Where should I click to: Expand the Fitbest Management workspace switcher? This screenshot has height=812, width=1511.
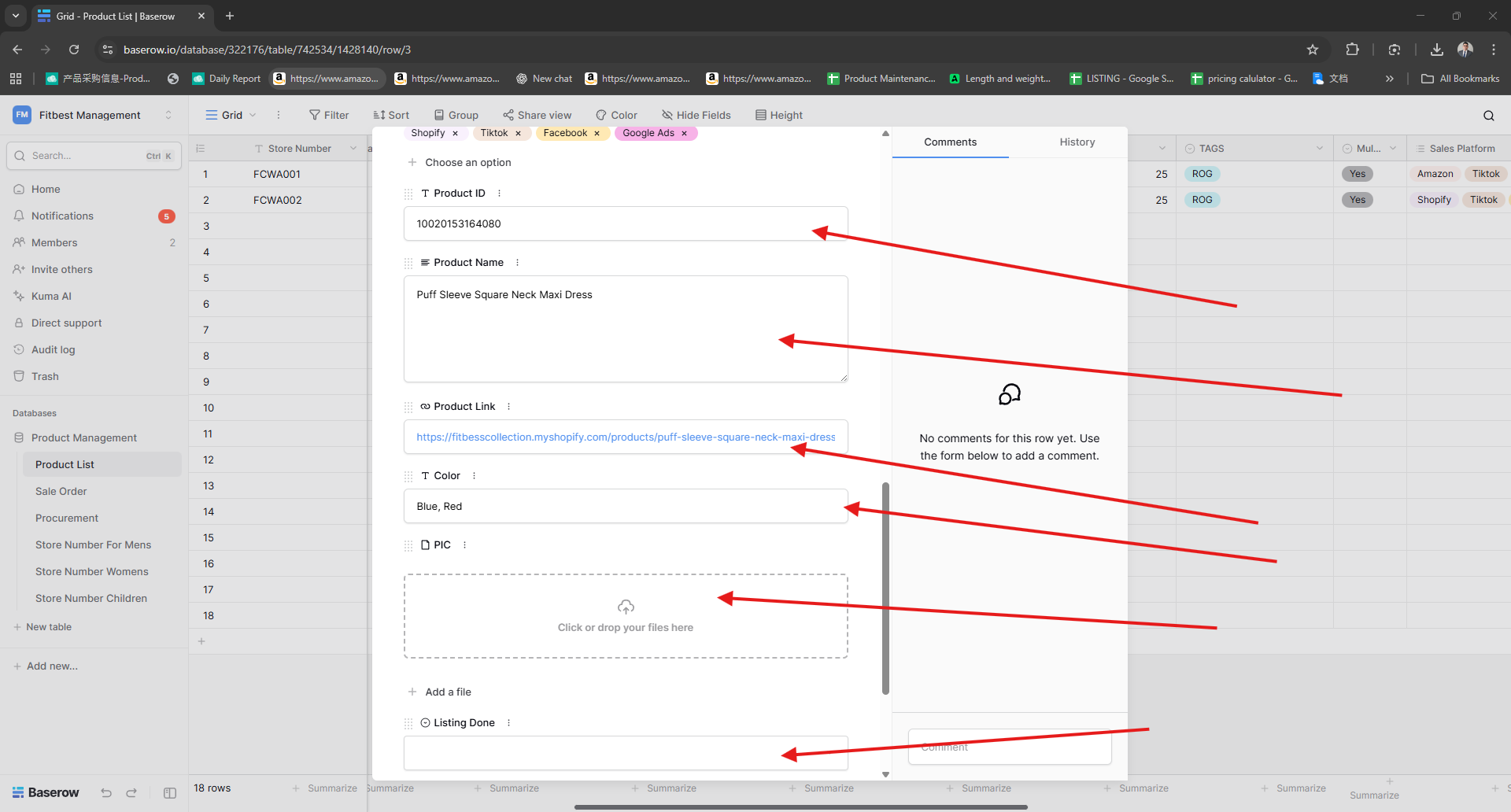point(168,115)
